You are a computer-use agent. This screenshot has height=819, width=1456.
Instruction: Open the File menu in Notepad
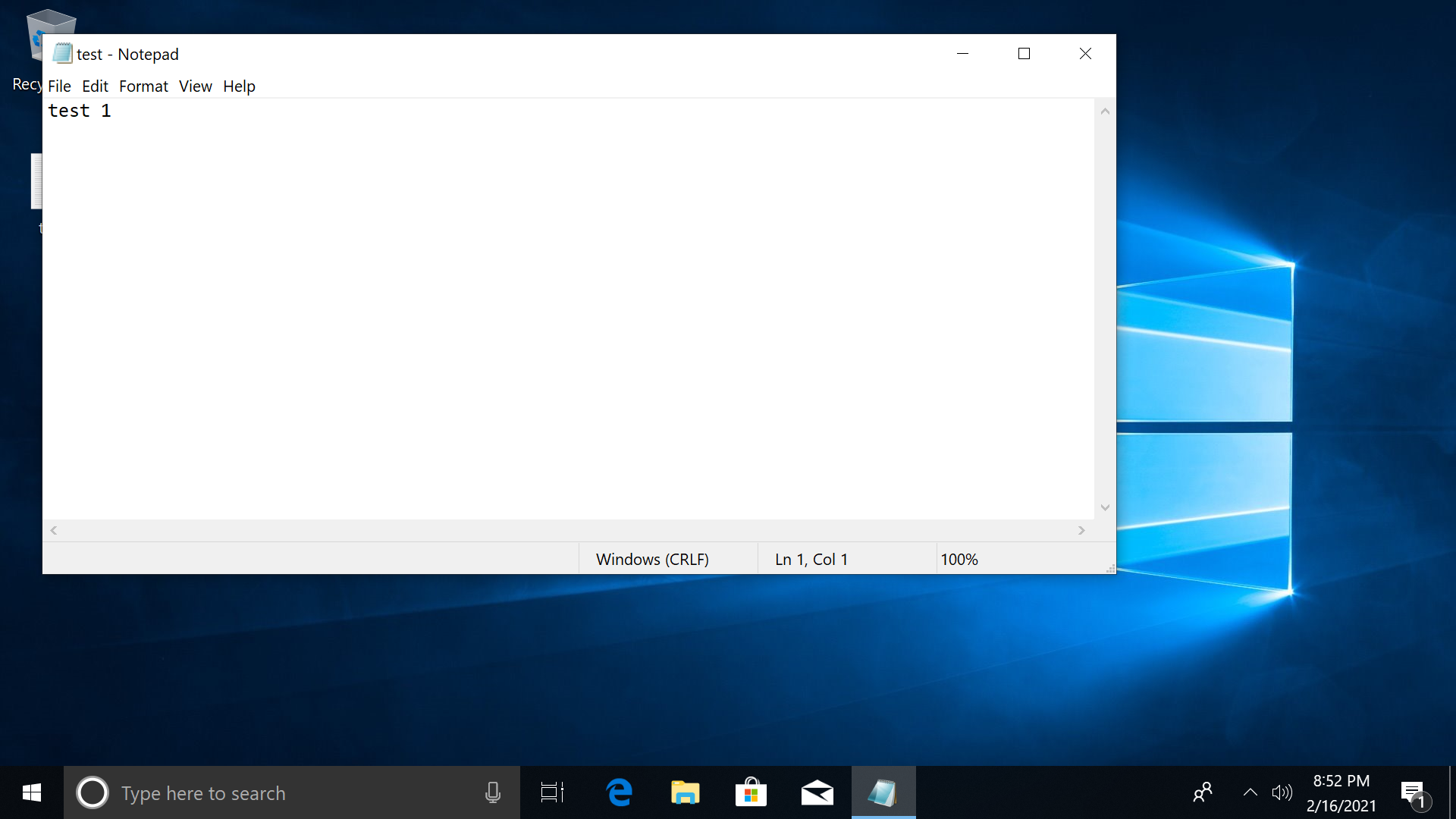tap(59, 86)
